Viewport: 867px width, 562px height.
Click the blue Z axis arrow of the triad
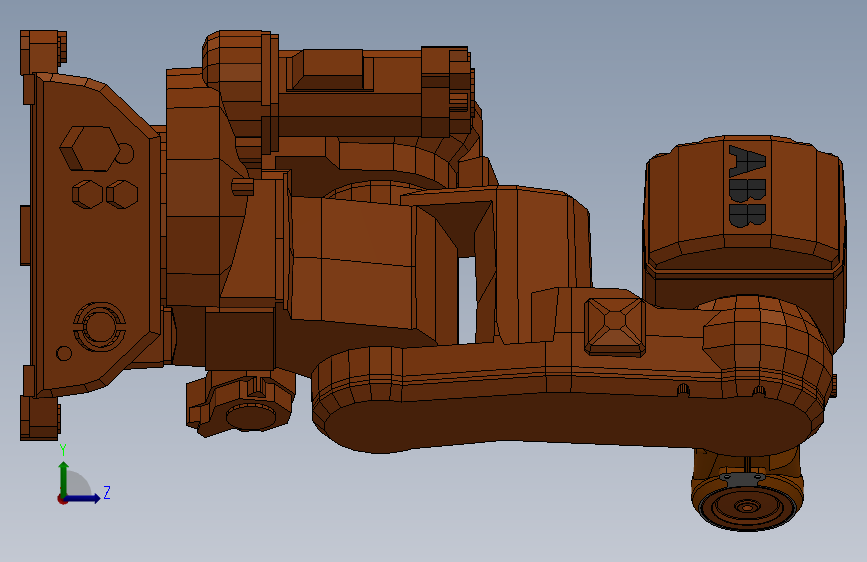tap(84, 498)
